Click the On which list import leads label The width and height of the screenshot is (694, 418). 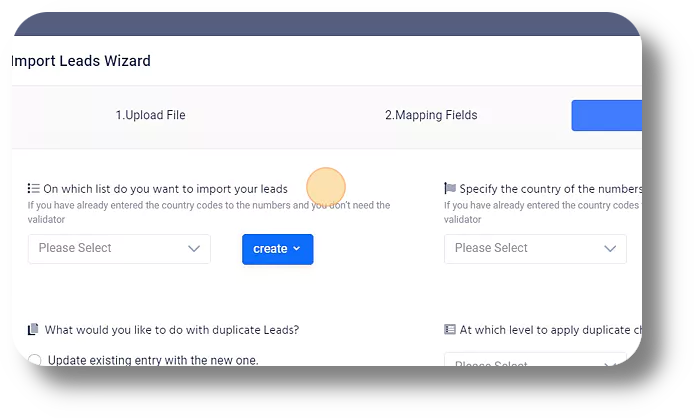pos(166,189)
